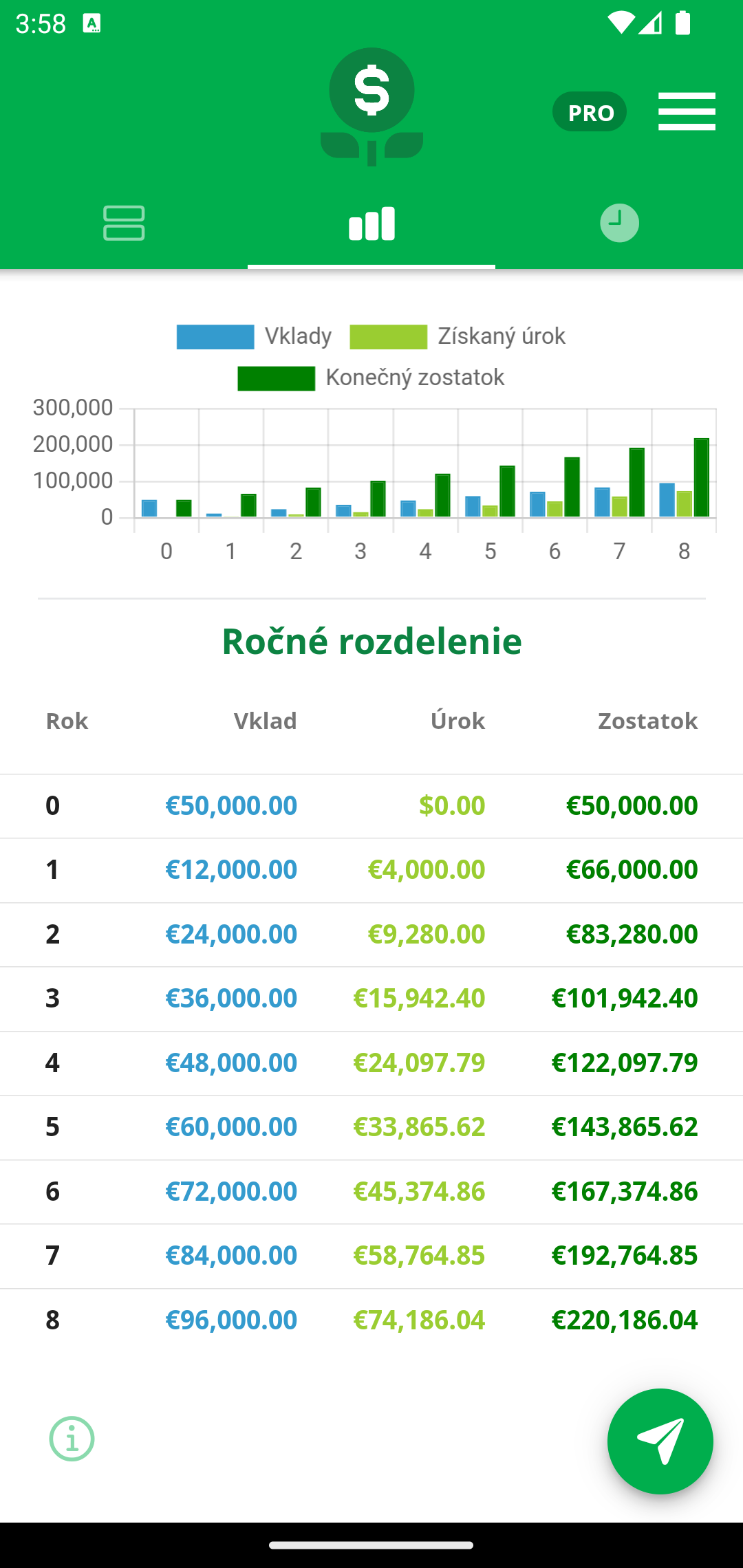Open the hamburger menu

pyautogui.click(x=687, y=111)
